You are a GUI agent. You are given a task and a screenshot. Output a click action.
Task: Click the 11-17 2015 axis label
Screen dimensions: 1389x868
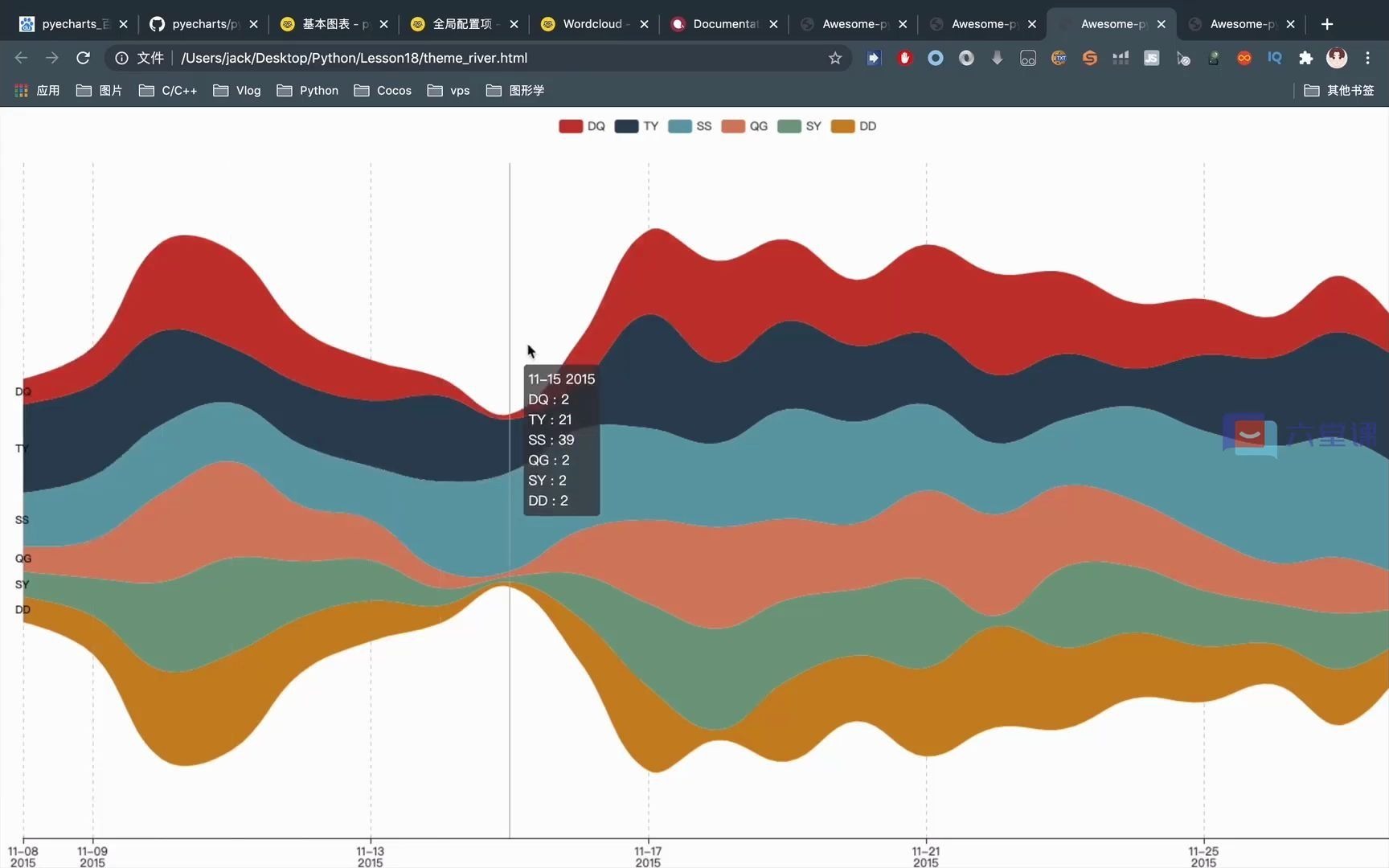pyautogui.click(x=648, y=857)
